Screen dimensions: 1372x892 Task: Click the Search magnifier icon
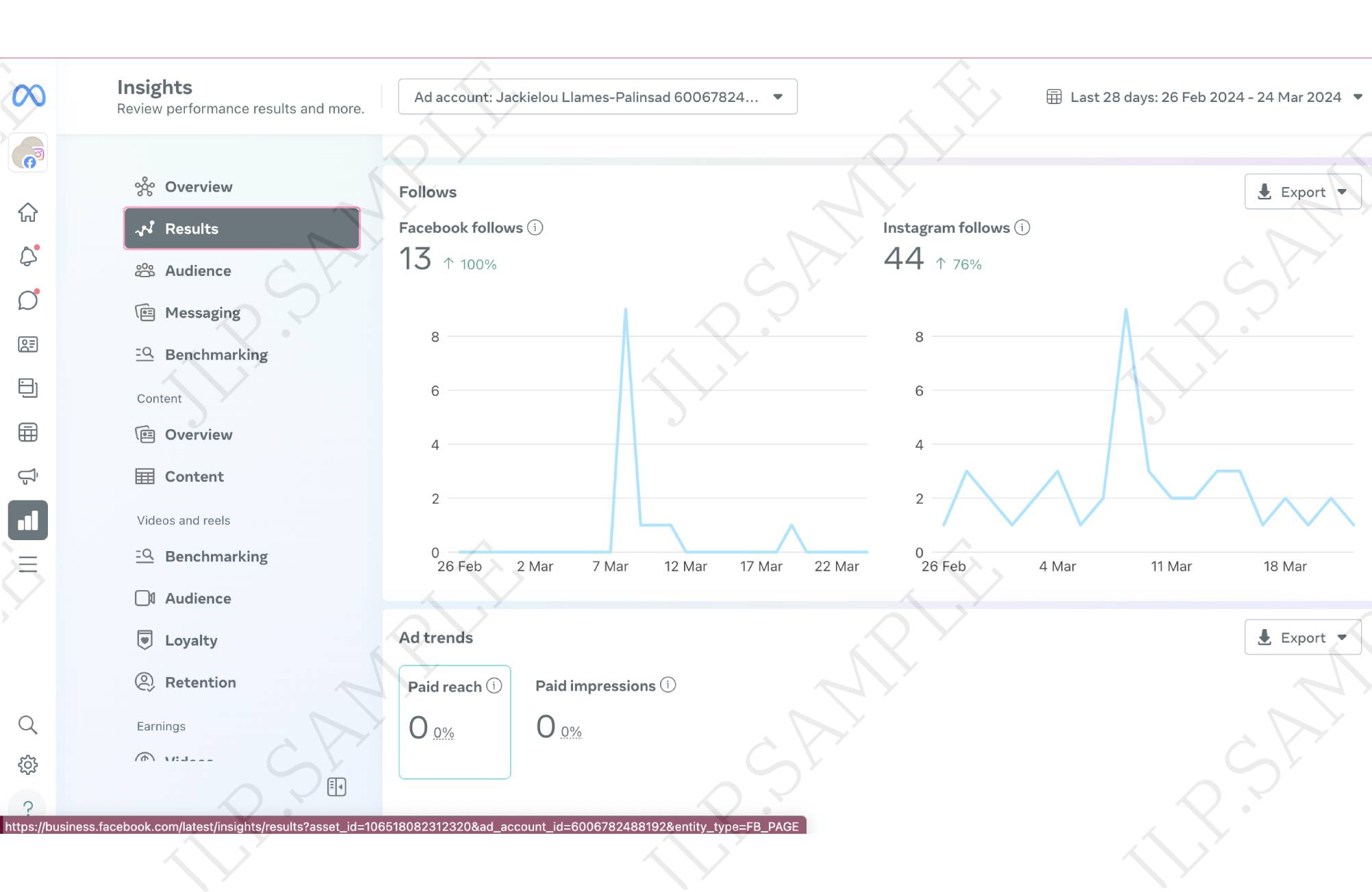[27, 724]
